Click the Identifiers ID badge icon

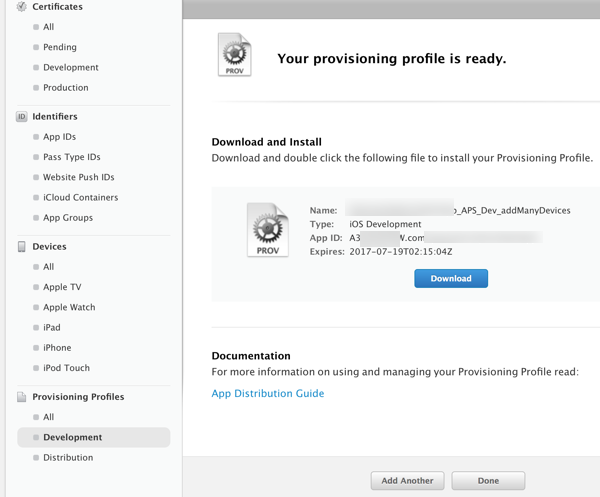(22, 117)
